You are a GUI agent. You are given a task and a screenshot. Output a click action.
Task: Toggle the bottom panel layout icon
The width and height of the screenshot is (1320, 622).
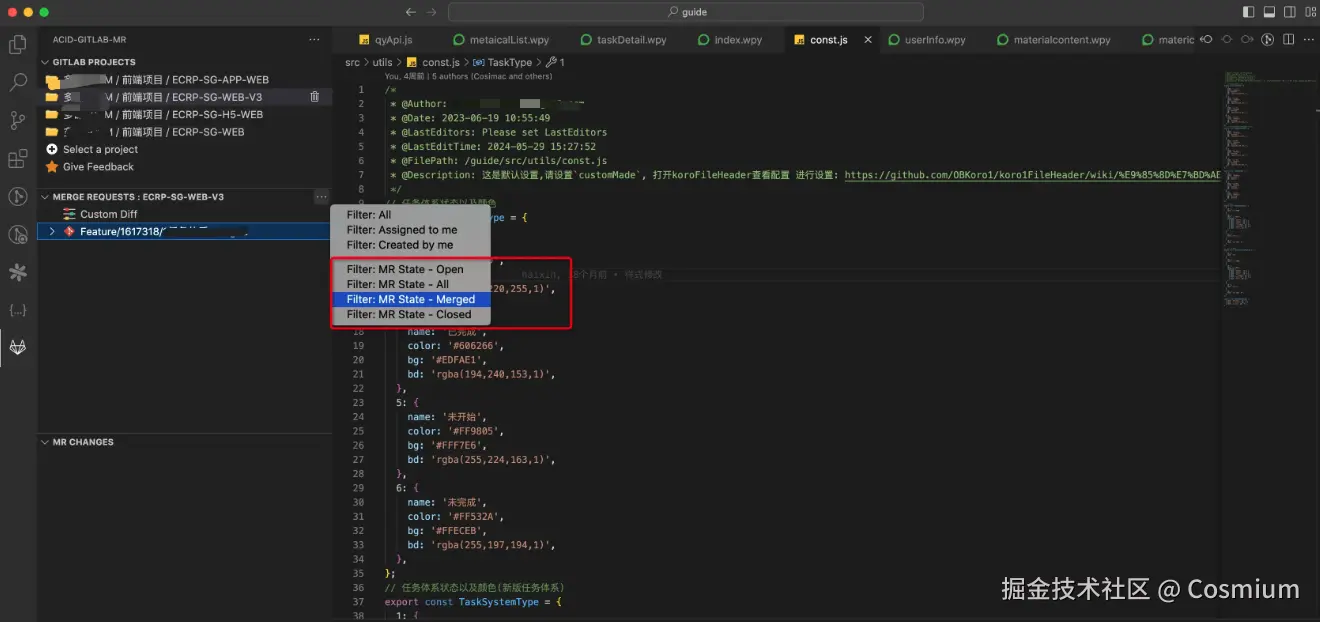tap(1269, 12)
